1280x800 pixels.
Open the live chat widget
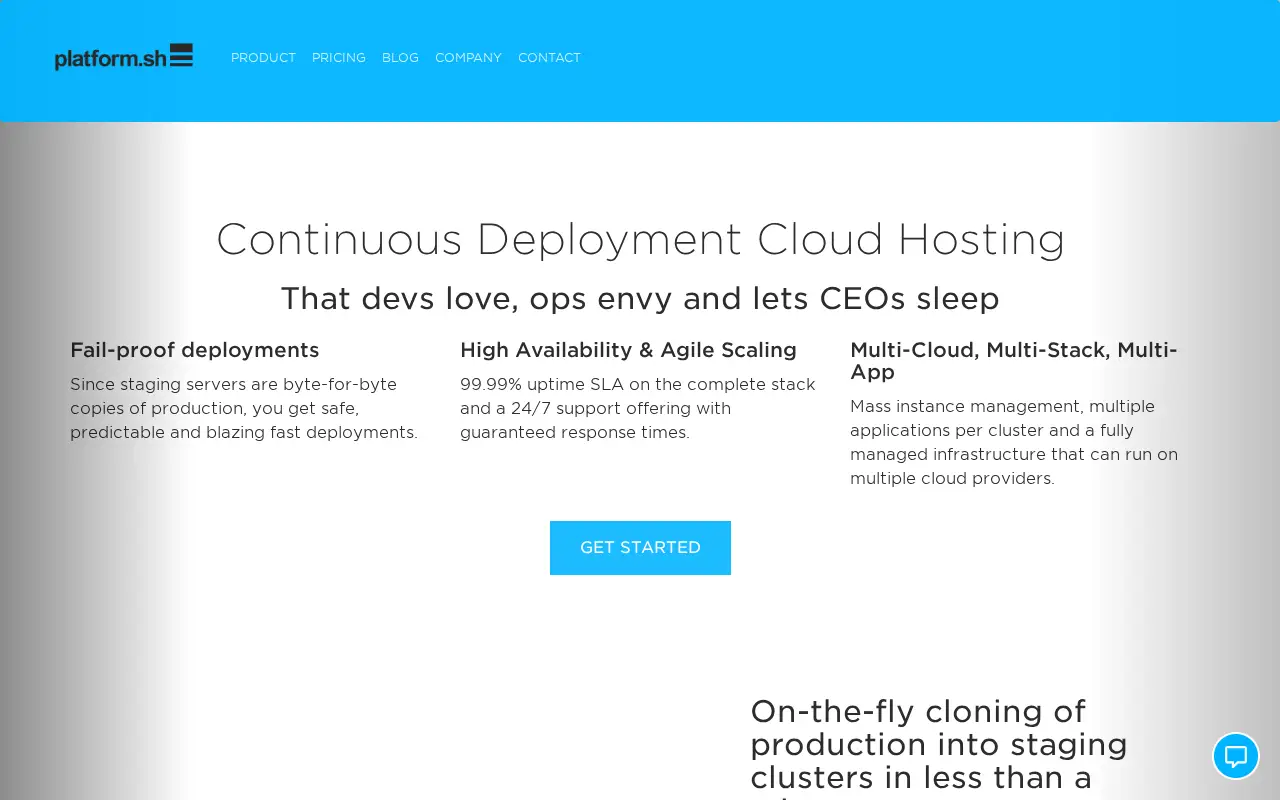click(x=1236, y=756)
